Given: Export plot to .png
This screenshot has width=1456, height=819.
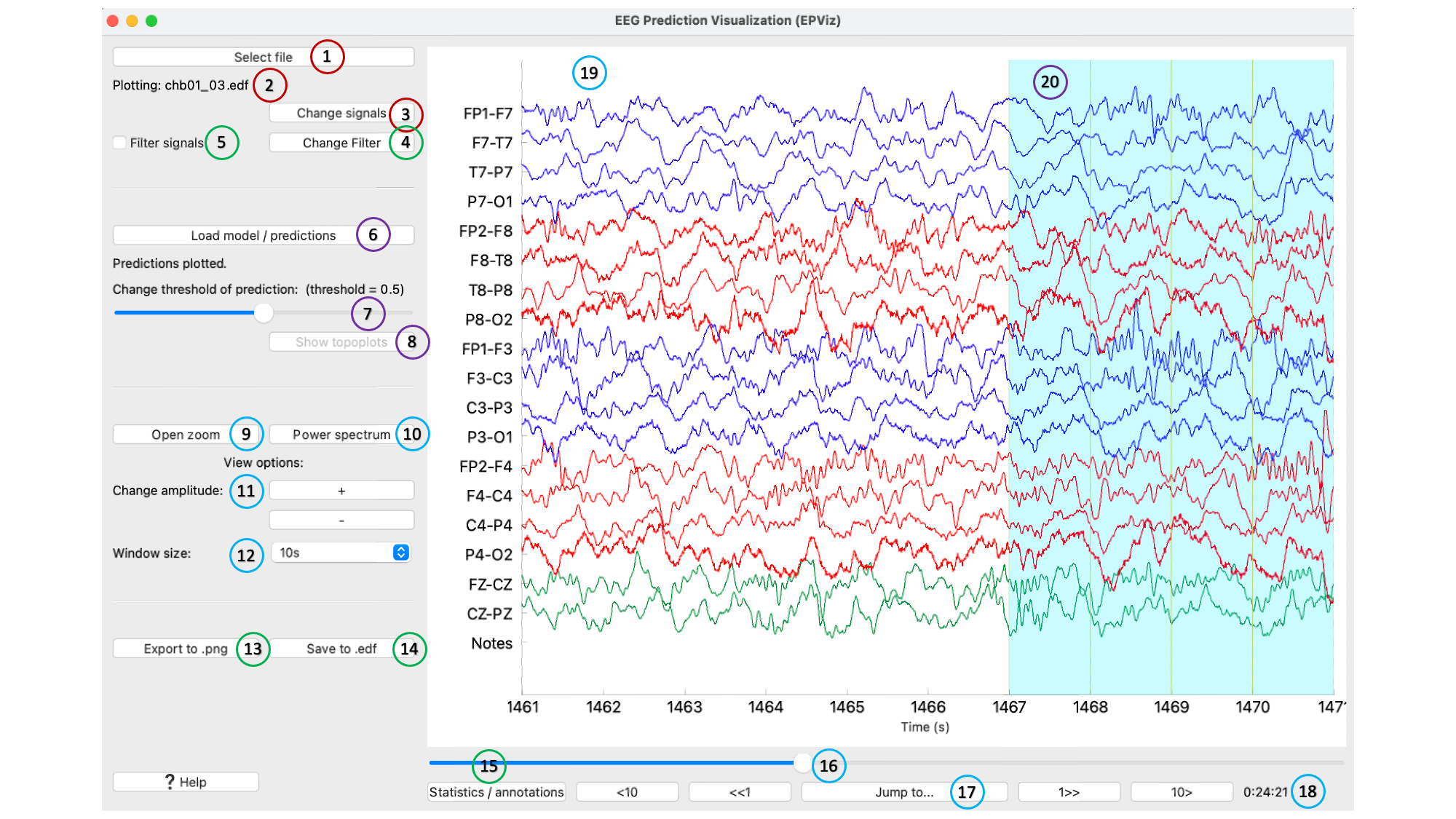Looking at the screenshot, I should [x=185, y=649].
